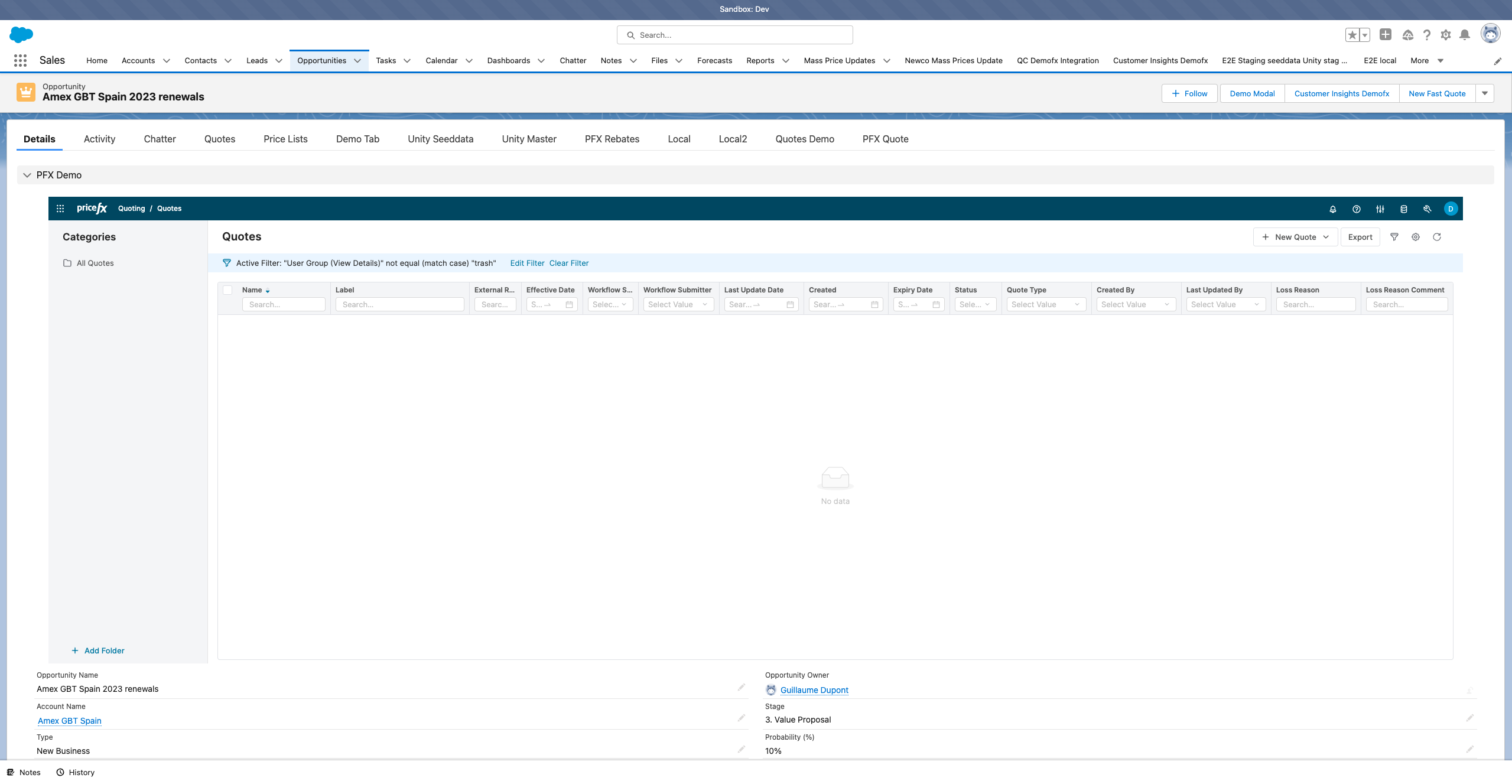Open the filter icon beside Export
Viewport: 1512px width, 784px height.
pos(1394,236)
